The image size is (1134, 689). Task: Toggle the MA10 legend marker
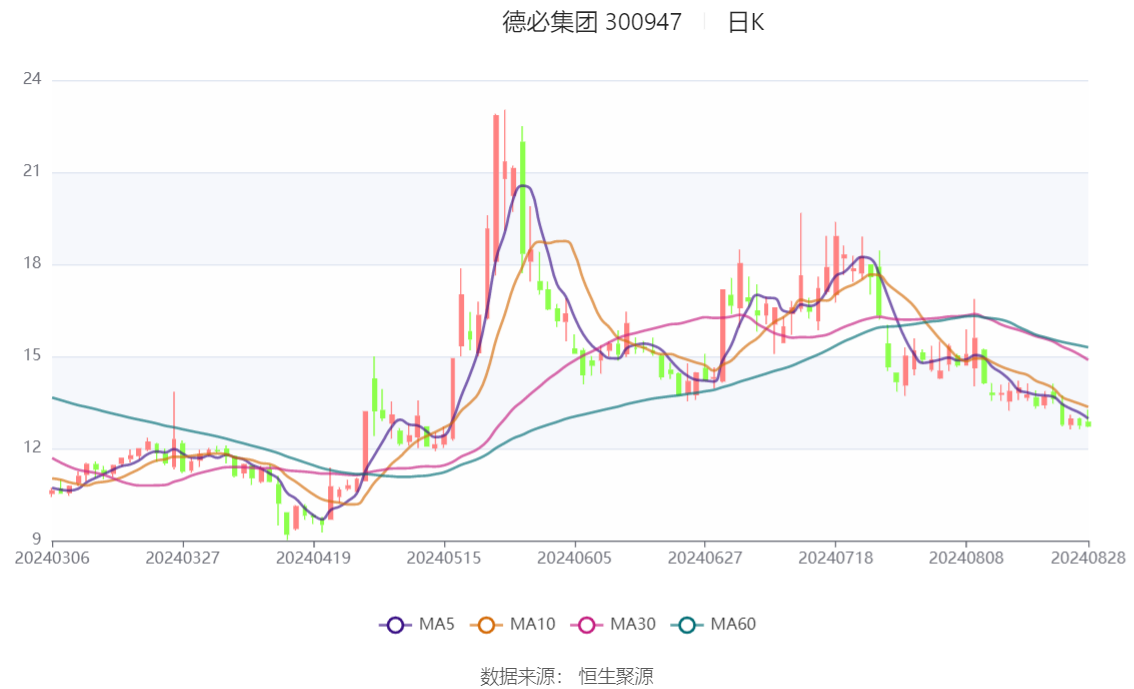click(x=486, y=625)
